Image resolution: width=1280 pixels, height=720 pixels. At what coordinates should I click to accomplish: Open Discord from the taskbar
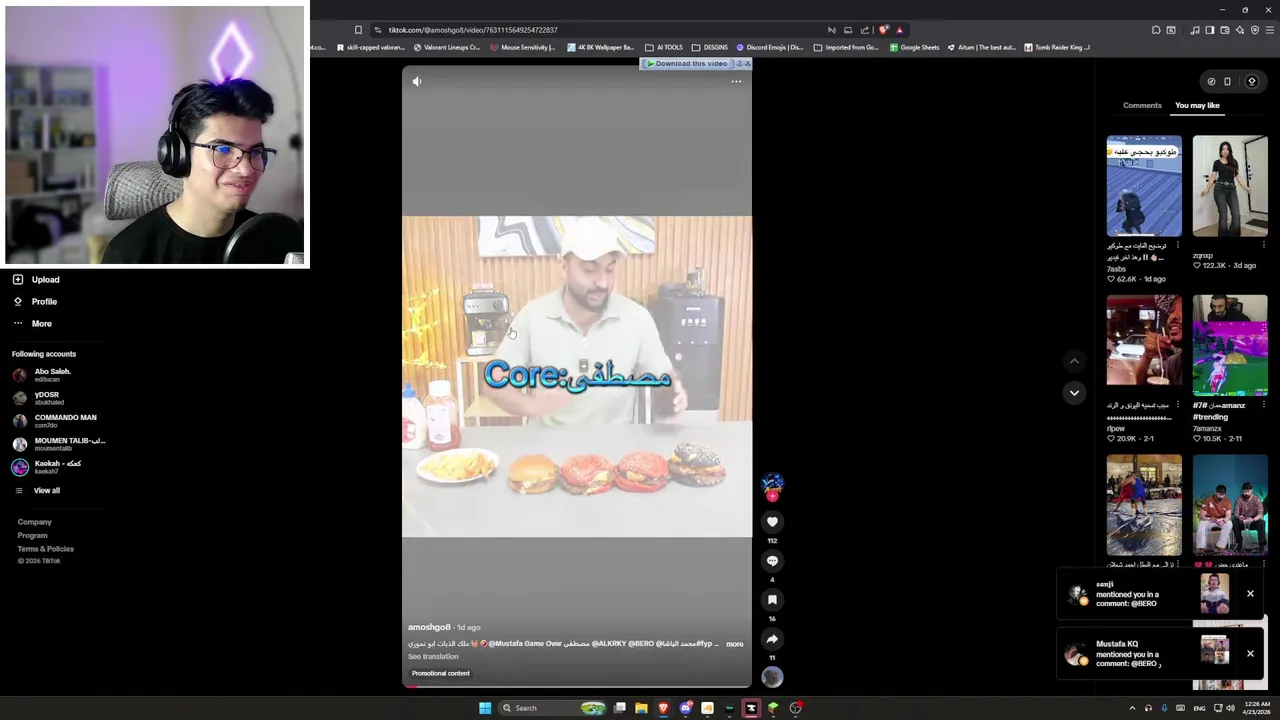point(685,708)
